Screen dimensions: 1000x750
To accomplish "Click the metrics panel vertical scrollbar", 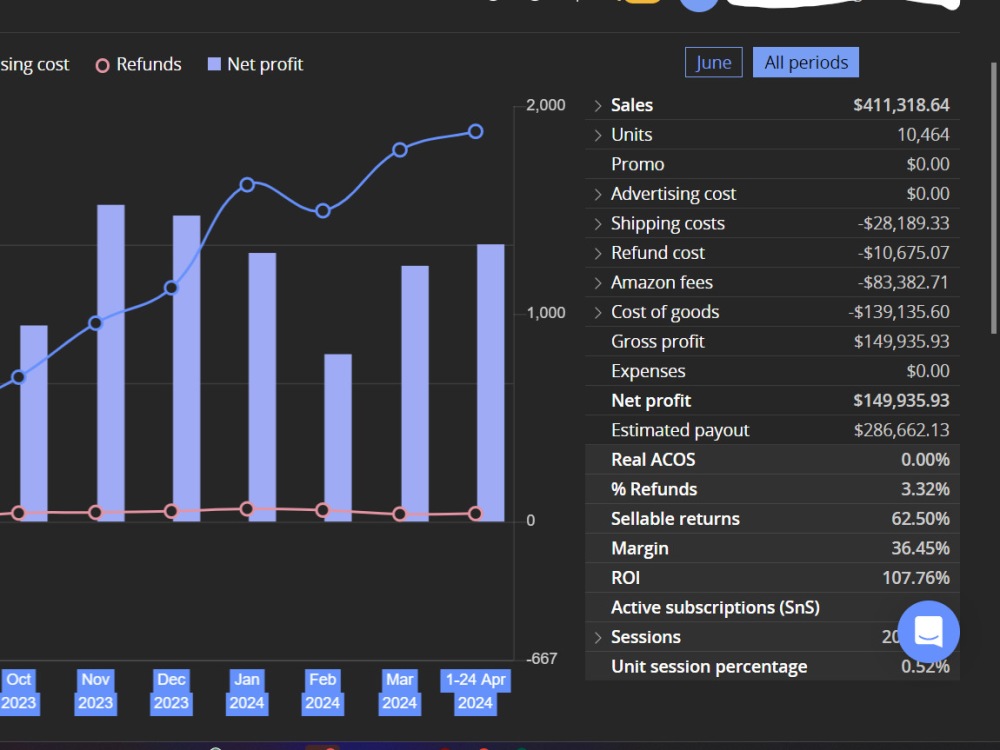I will click(993, 198).
